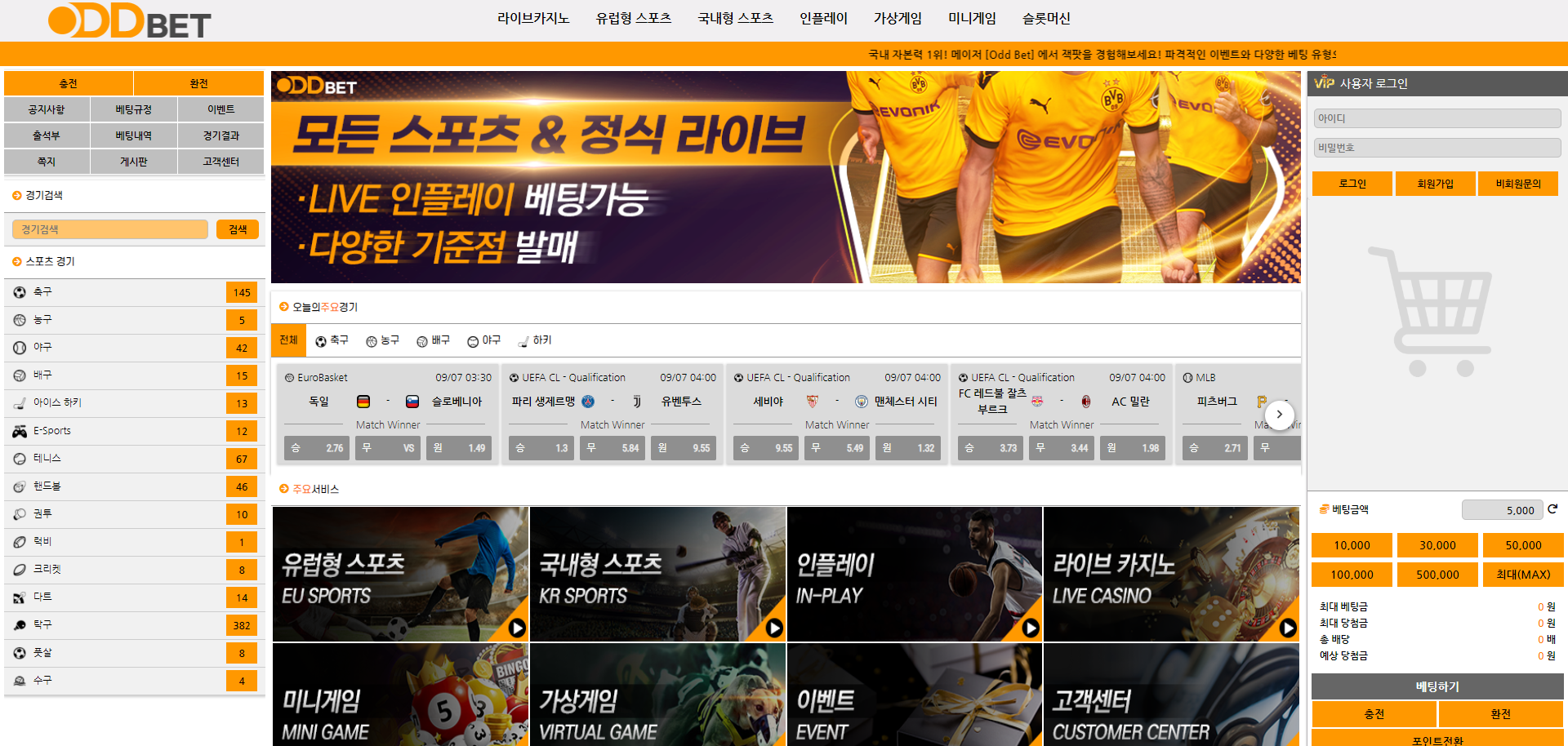Open the 출석부 link
1568x746 pixels.
click(x=47, y=135)
